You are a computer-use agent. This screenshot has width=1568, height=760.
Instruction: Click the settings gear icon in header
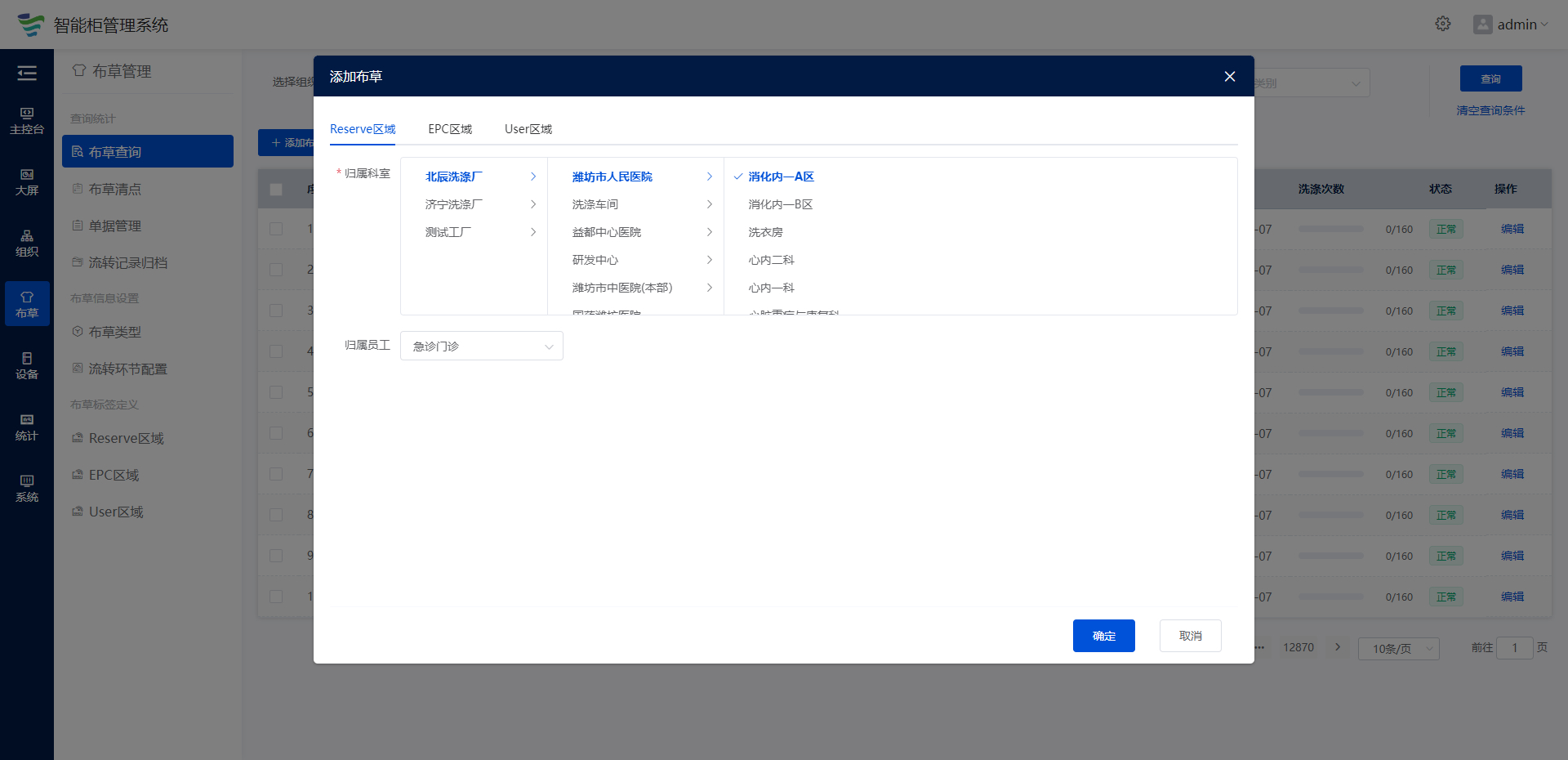1443,24
